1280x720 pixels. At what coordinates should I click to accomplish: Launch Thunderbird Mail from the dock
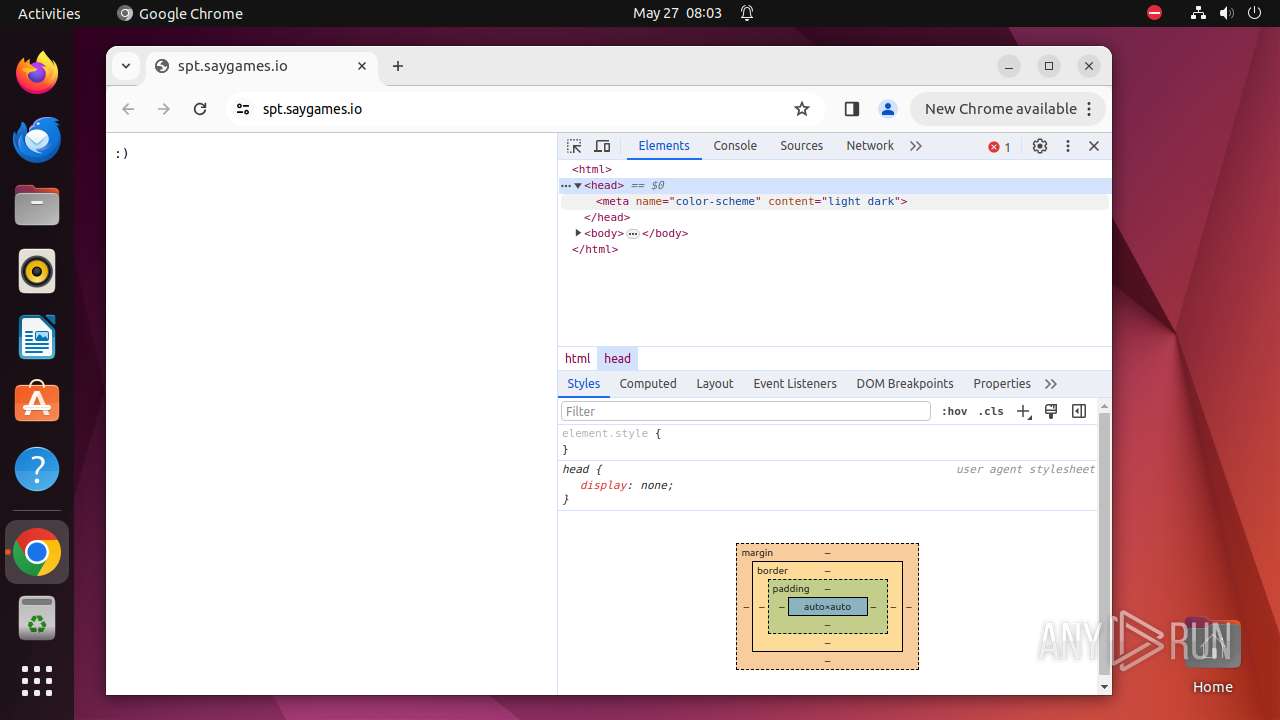(x=37, y=139)
